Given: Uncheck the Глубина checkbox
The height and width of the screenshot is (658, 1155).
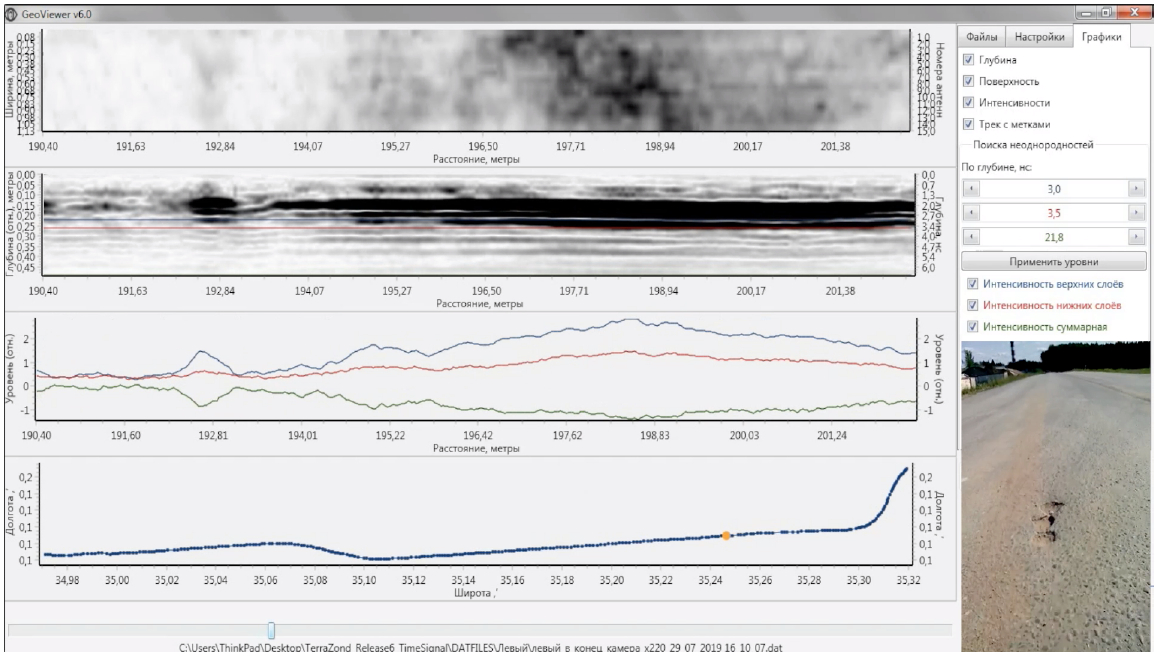Looking at the screenshot, I should click(x=968, y=60).
